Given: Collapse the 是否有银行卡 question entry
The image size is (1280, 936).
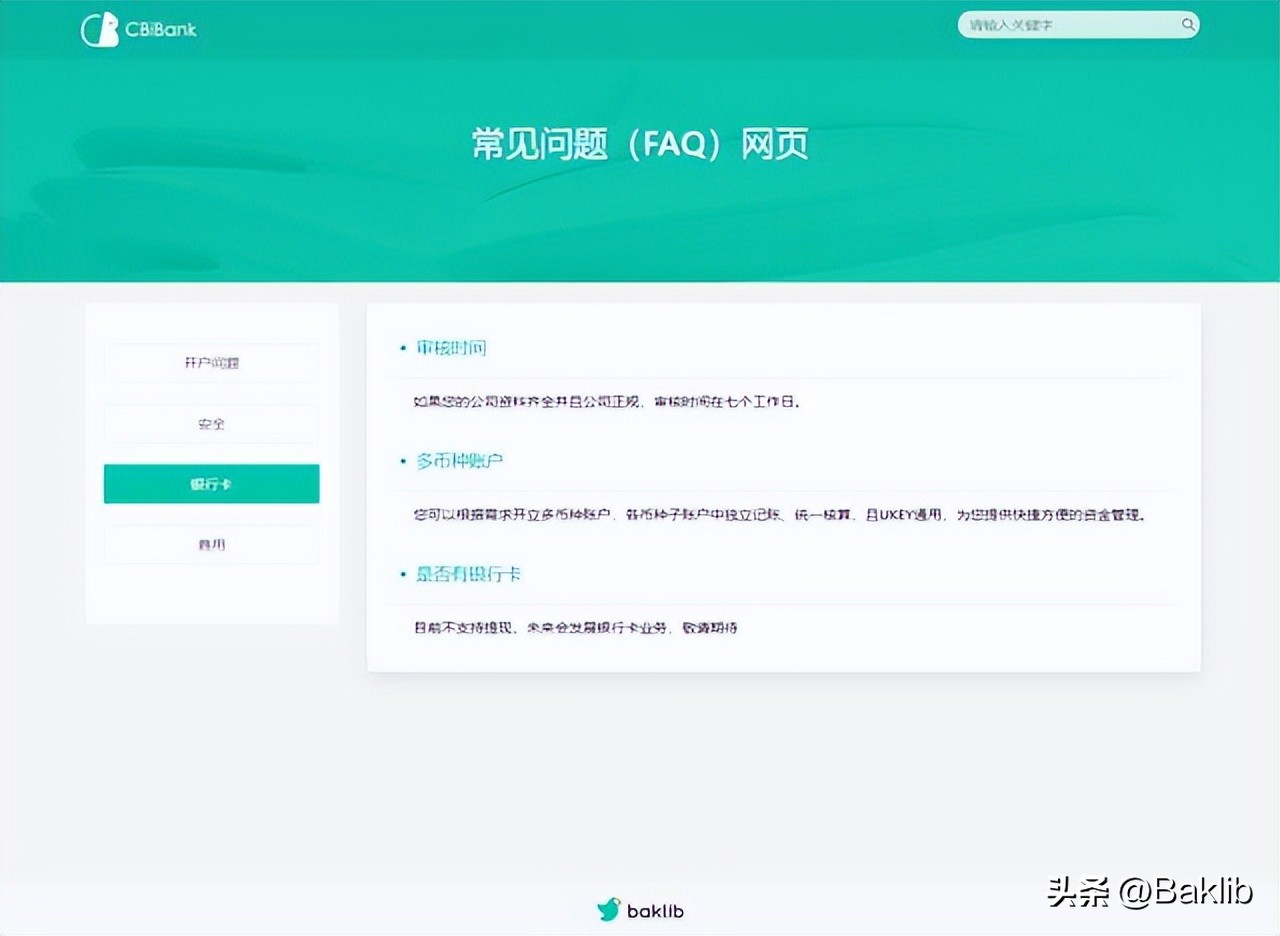Looking at the screenshot, I should coord(470,575).
